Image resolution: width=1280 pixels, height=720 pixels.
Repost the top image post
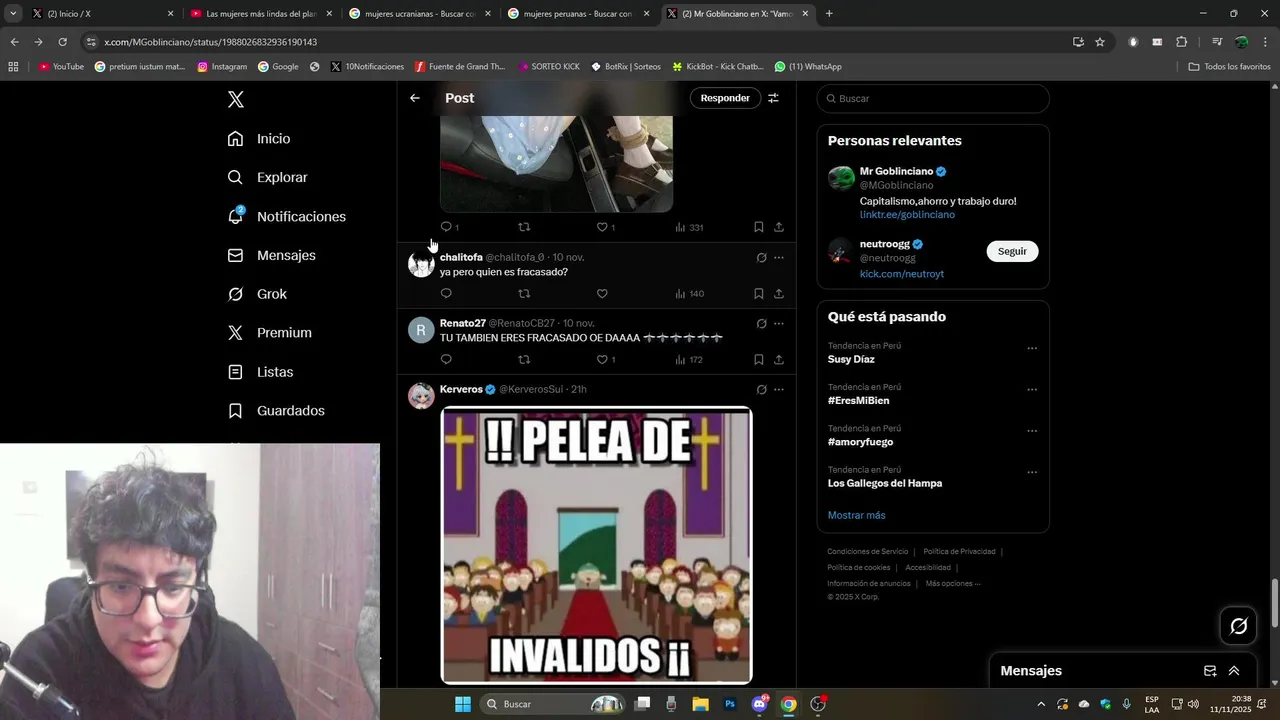(x=524, y=227)
